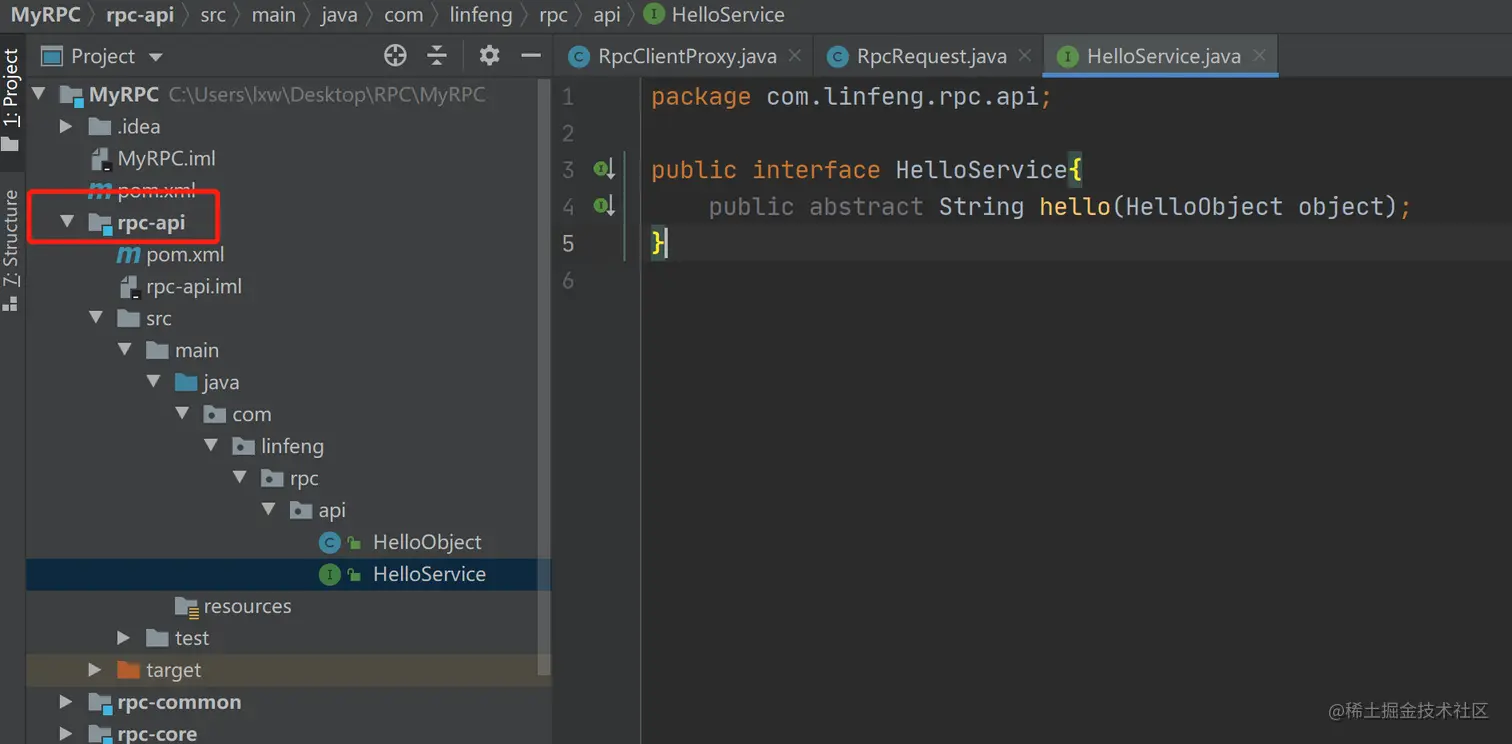
Task: Click HelloService in the breadcrumb bar
Action: (715, 15)
